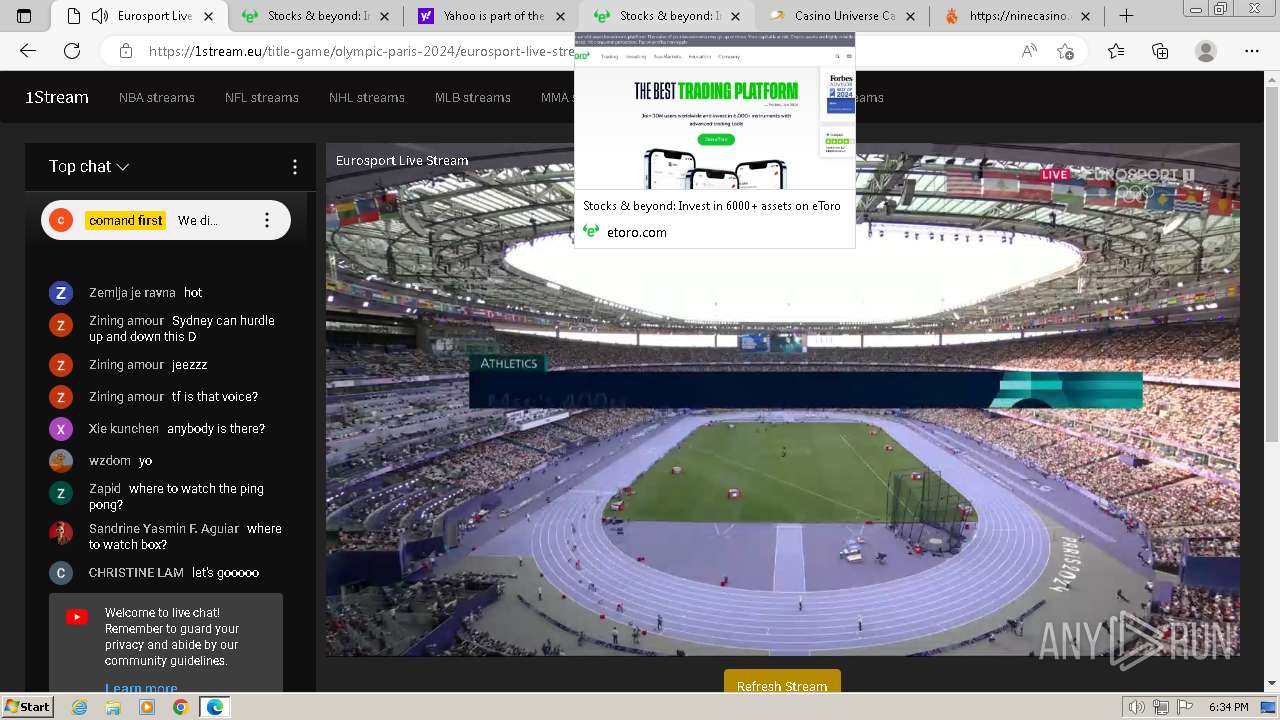
Task: Open NHL streams menu item
Action: point(367,97)
